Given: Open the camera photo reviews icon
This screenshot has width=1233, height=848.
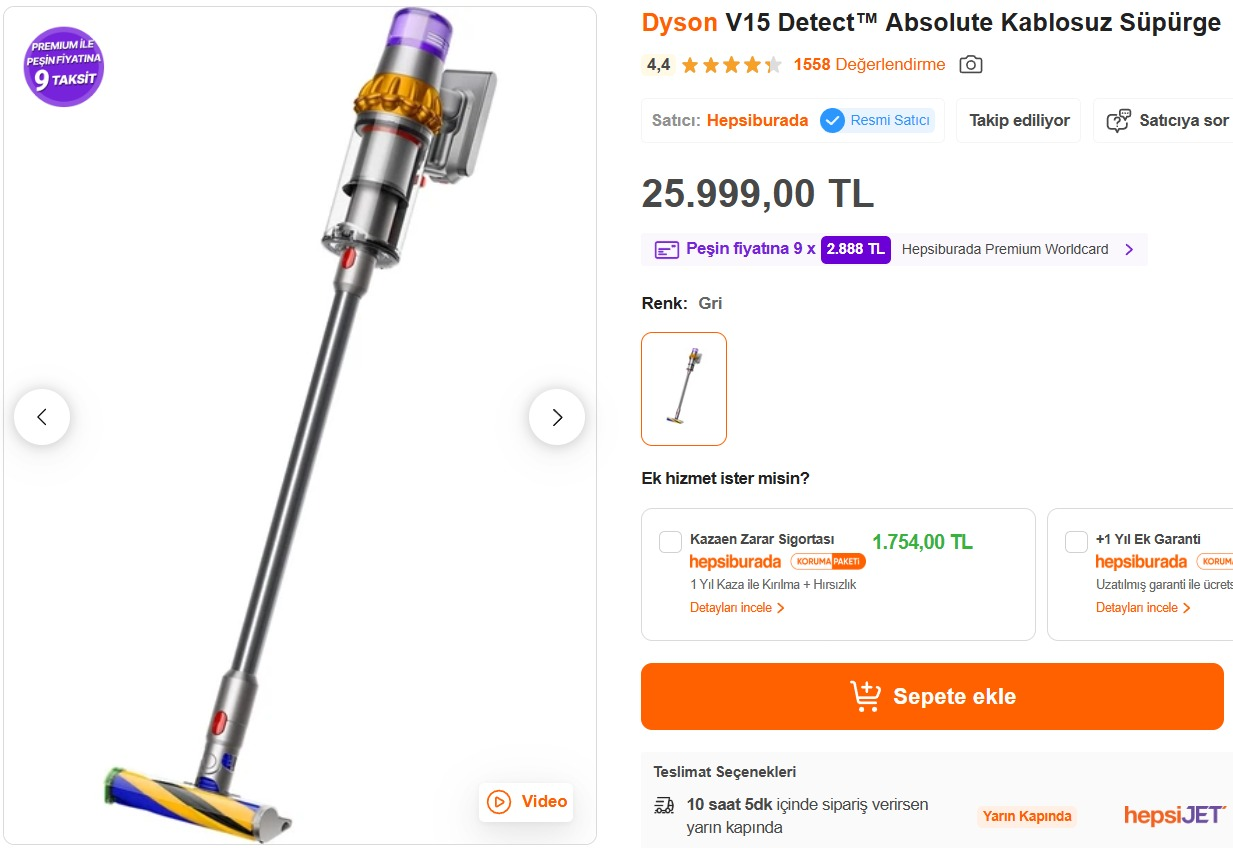Looking at the screenshot, I should point(970,65).
